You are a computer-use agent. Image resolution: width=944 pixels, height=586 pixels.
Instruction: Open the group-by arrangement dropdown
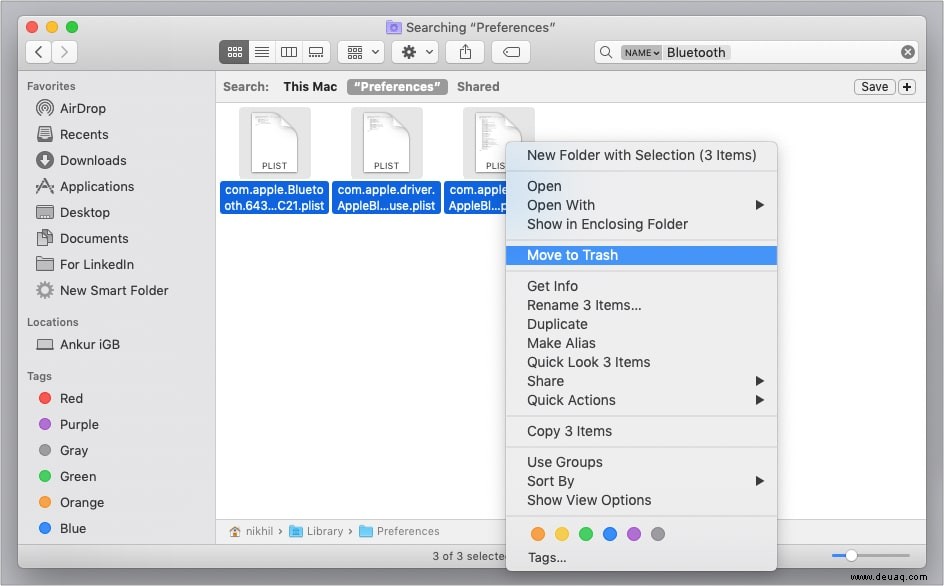(x=361, y=52)
